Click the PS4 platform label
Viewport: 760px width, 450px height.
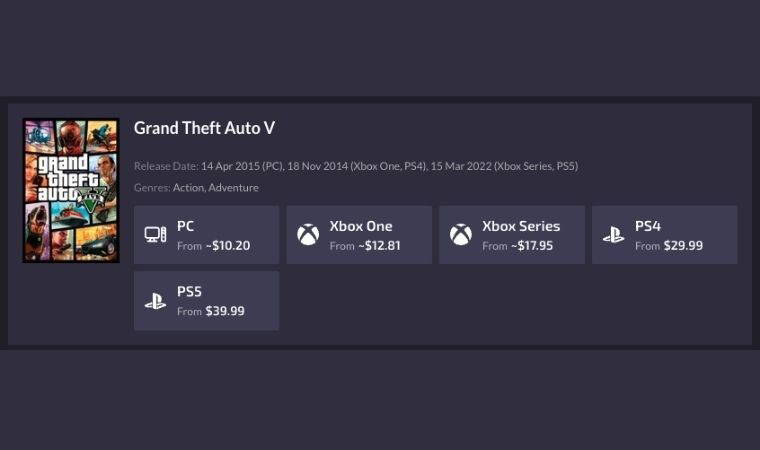coord(648,226)
